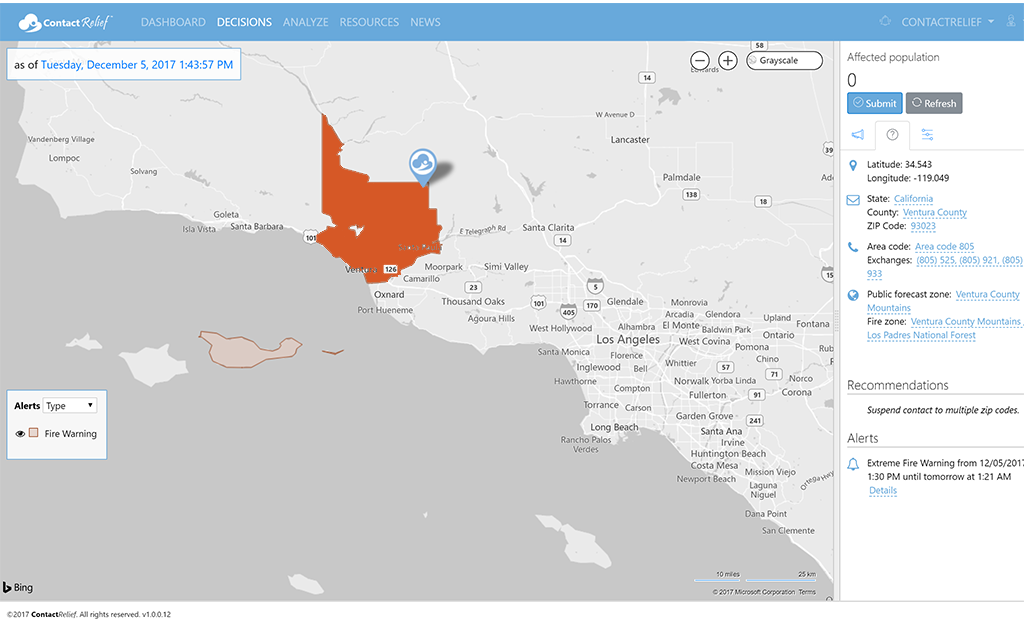This screenshot has height=628, width=1024.
Task: Click the bell icon beside Extreme Fire Warning
Action: coord(853,464)
